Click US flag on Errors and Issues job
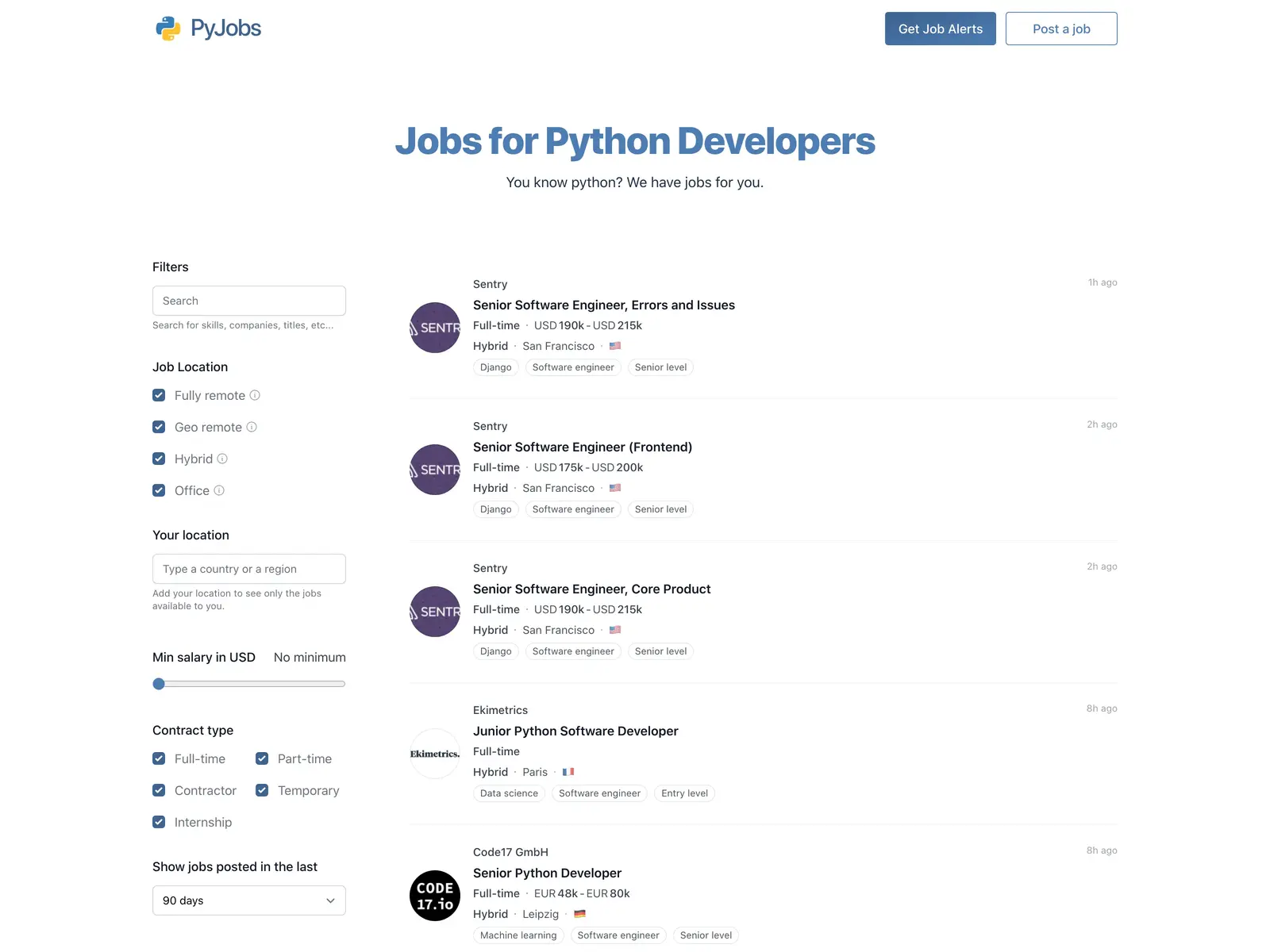 (615, 346)
